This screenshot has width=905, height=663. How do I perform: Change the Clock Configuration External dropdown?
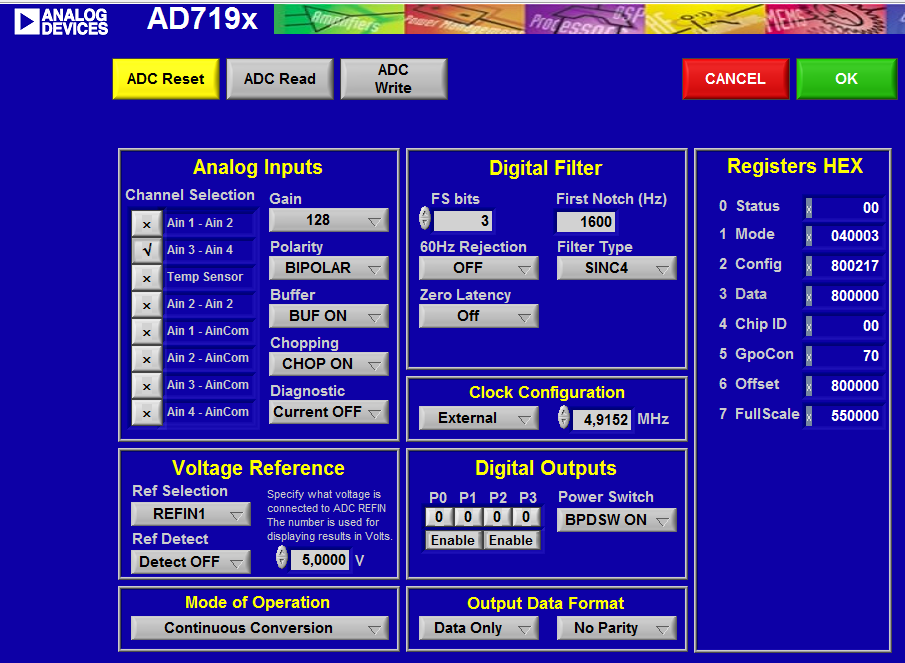[x=478, y=418]
